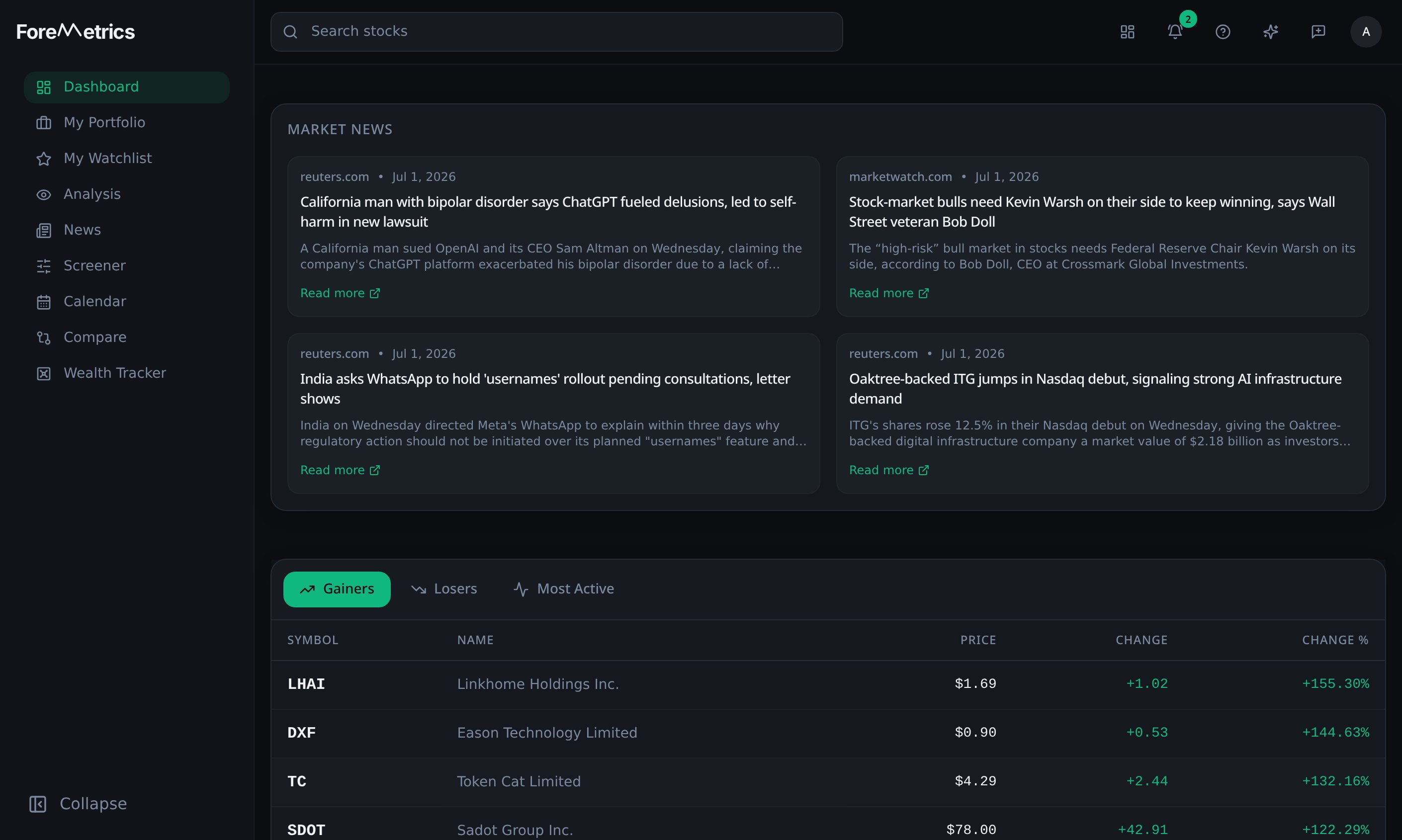Screen dimensions: 1402x840
Task: Click the CHANGE % column header
Action: [1335, 640]
